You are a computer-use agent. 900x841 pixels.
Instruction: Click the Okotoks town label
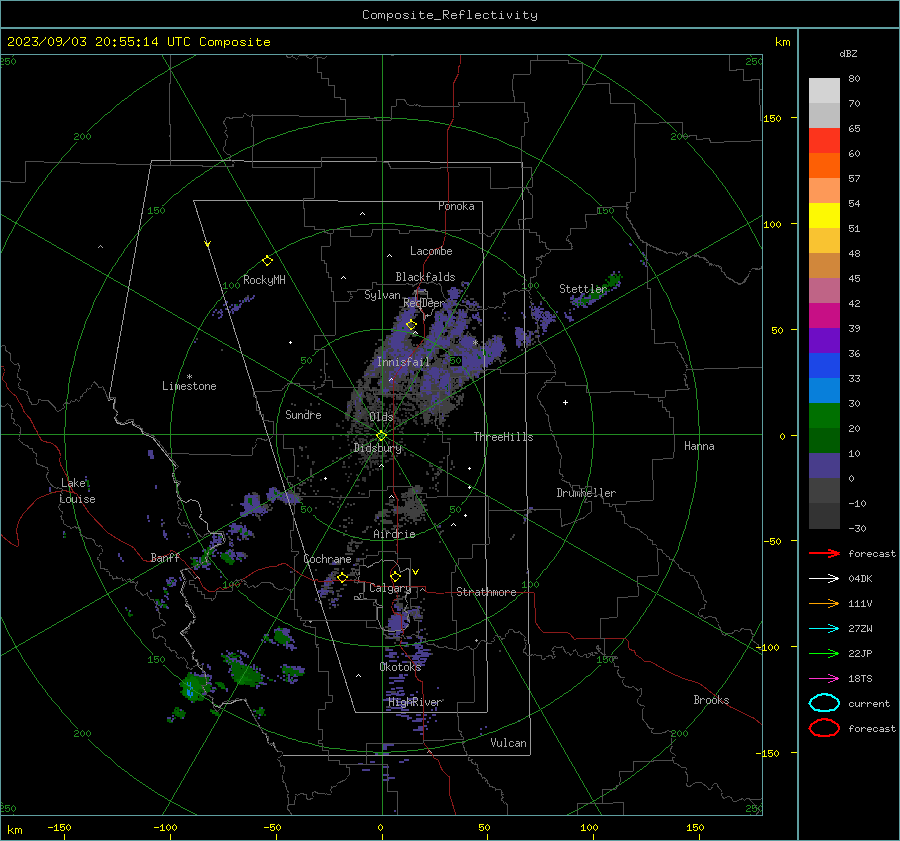[400, 667]
